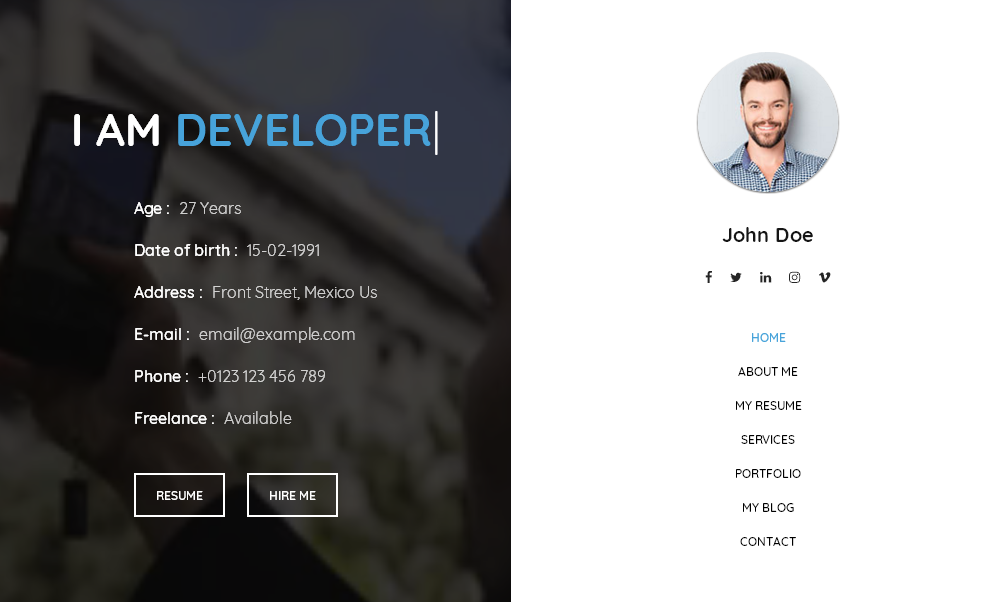Click the Twitter bird icon
Image resolution: width=1007 pixels, height=602 pixels.
point(736,278)
